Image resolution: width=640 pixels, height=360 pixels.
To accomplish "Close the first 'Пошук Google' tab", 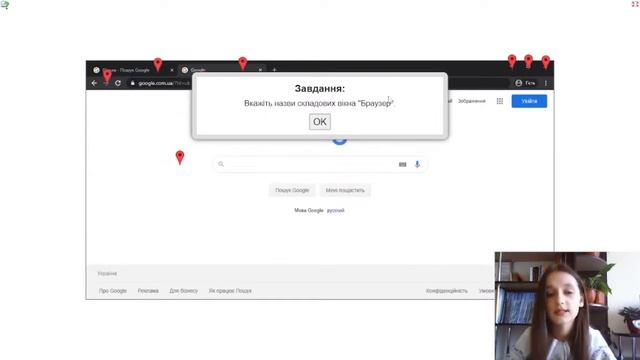I will click(x=172, y=70).
